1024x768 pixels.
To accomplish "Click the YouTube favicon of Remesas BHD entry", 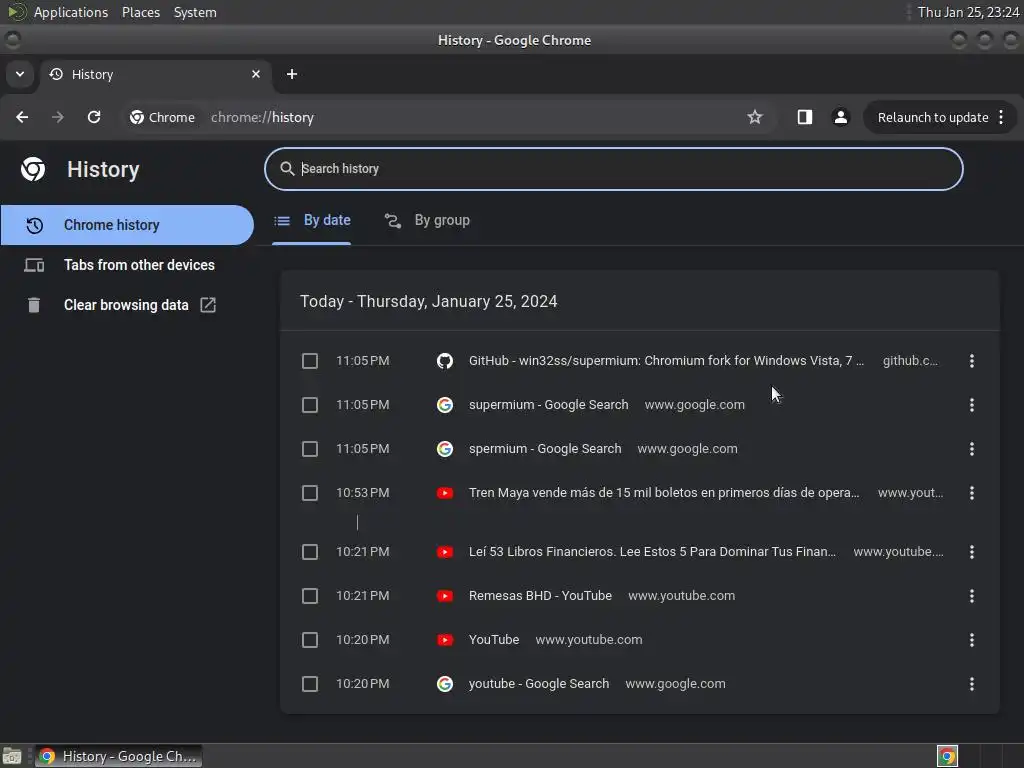I will (445, 596).
